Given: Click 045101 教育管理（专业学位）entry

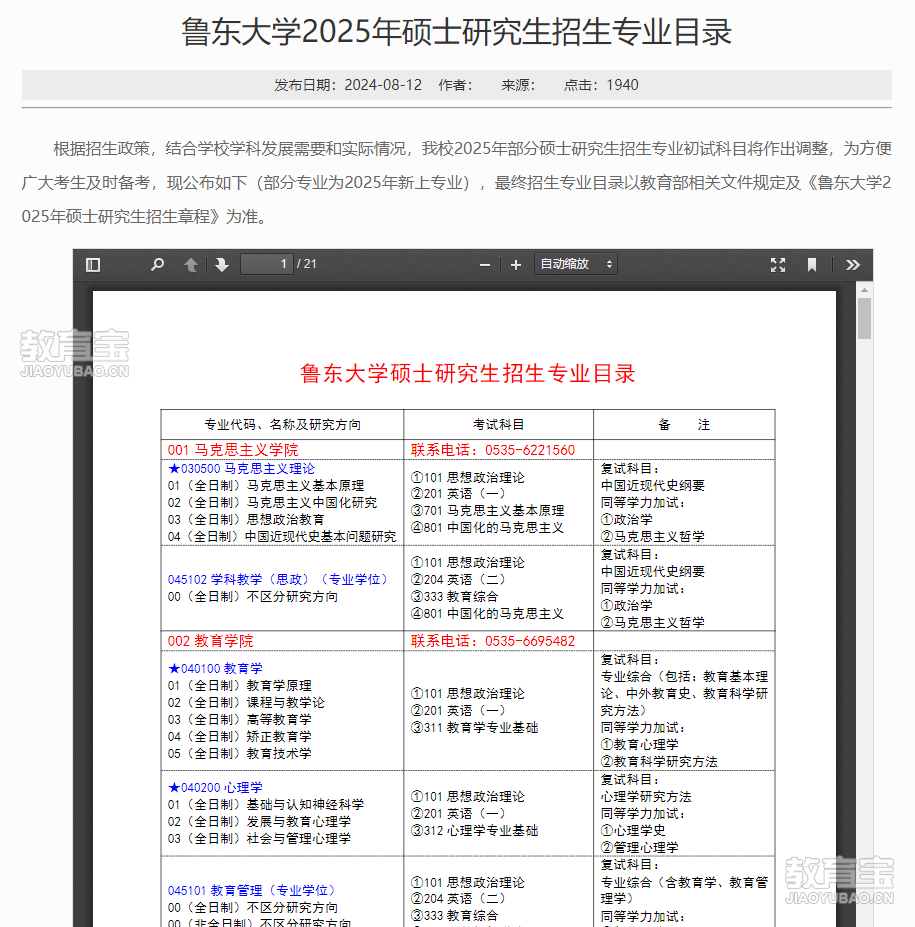Looking at the screenshot, I should coord(252,890).
